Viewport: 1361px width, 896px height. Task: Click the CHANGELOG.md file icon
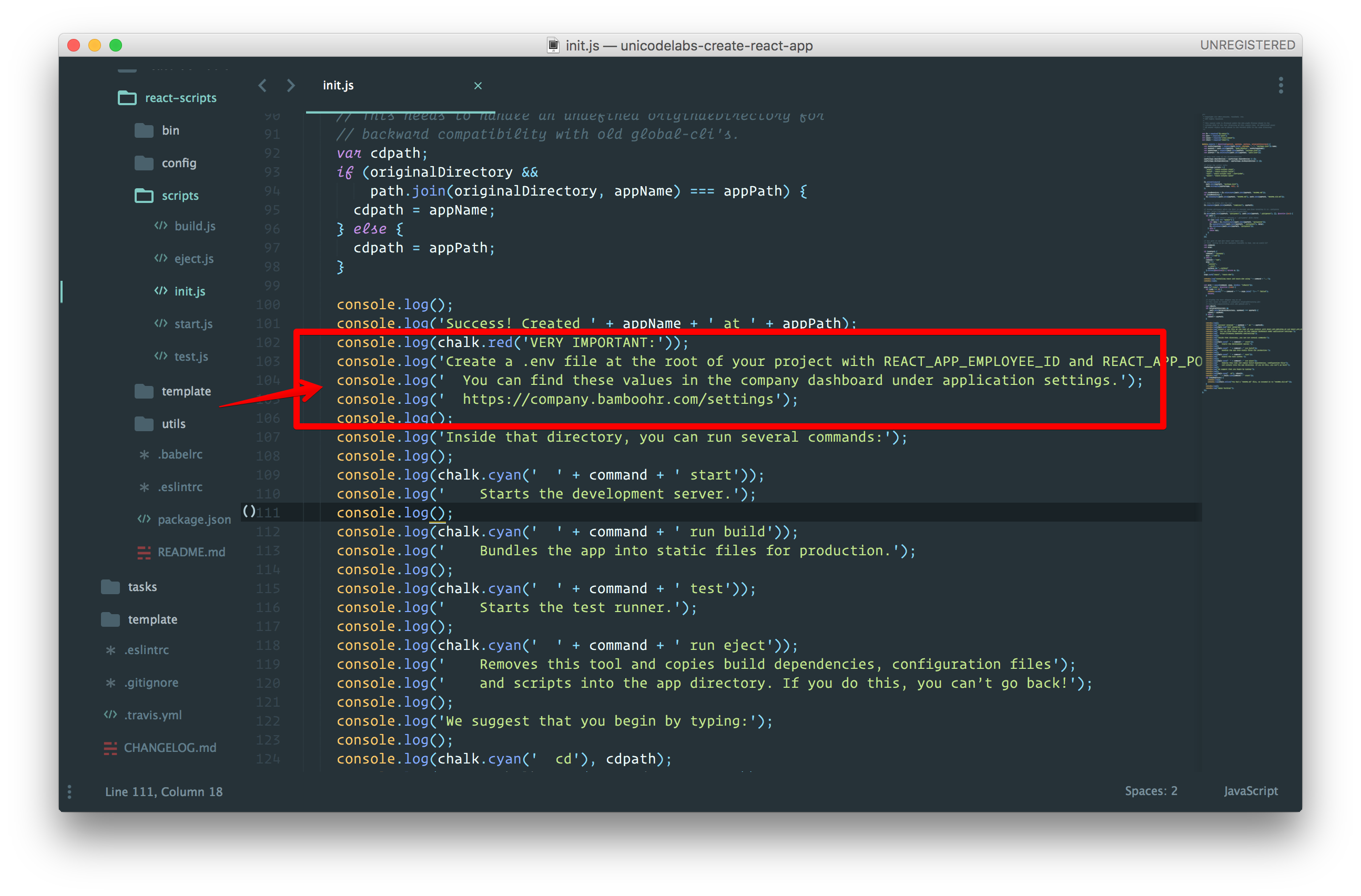(110, 748)
